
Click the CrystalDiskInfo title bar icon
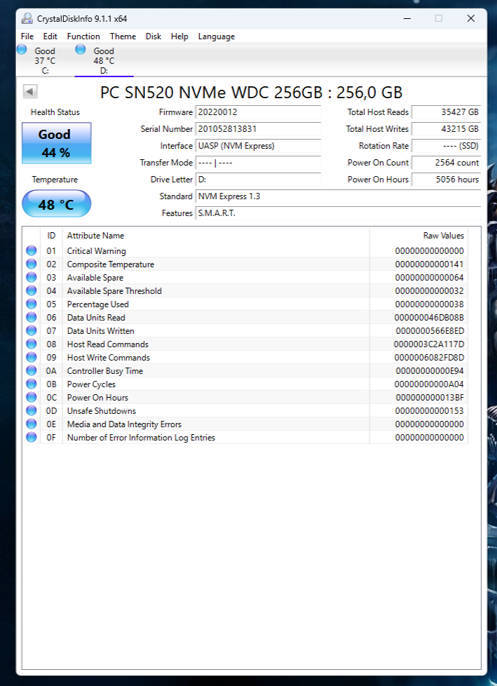click(x=27, y=18)
